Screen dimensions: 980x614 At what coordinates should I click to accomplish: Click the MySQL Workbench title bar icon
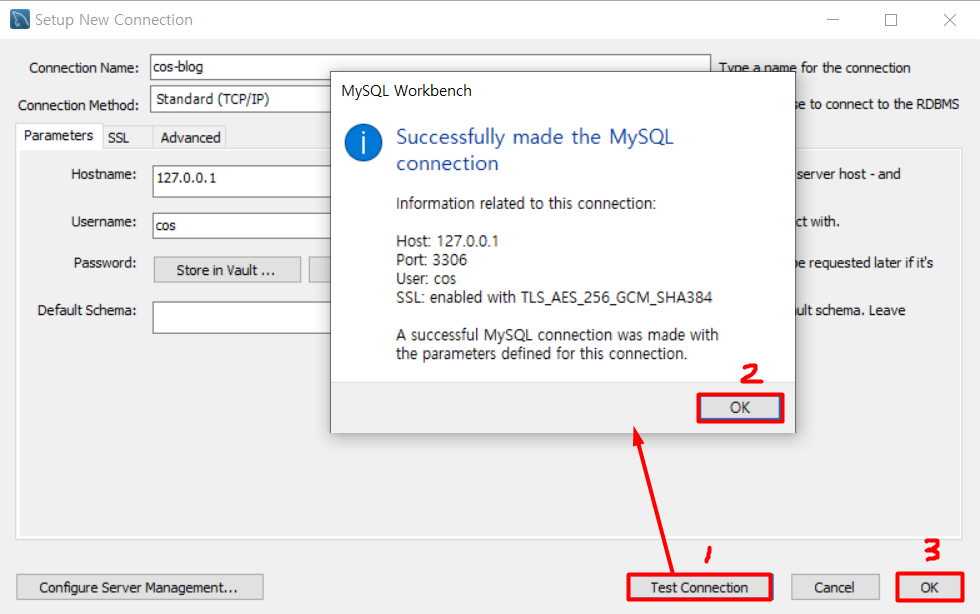[x=20, y=19]
